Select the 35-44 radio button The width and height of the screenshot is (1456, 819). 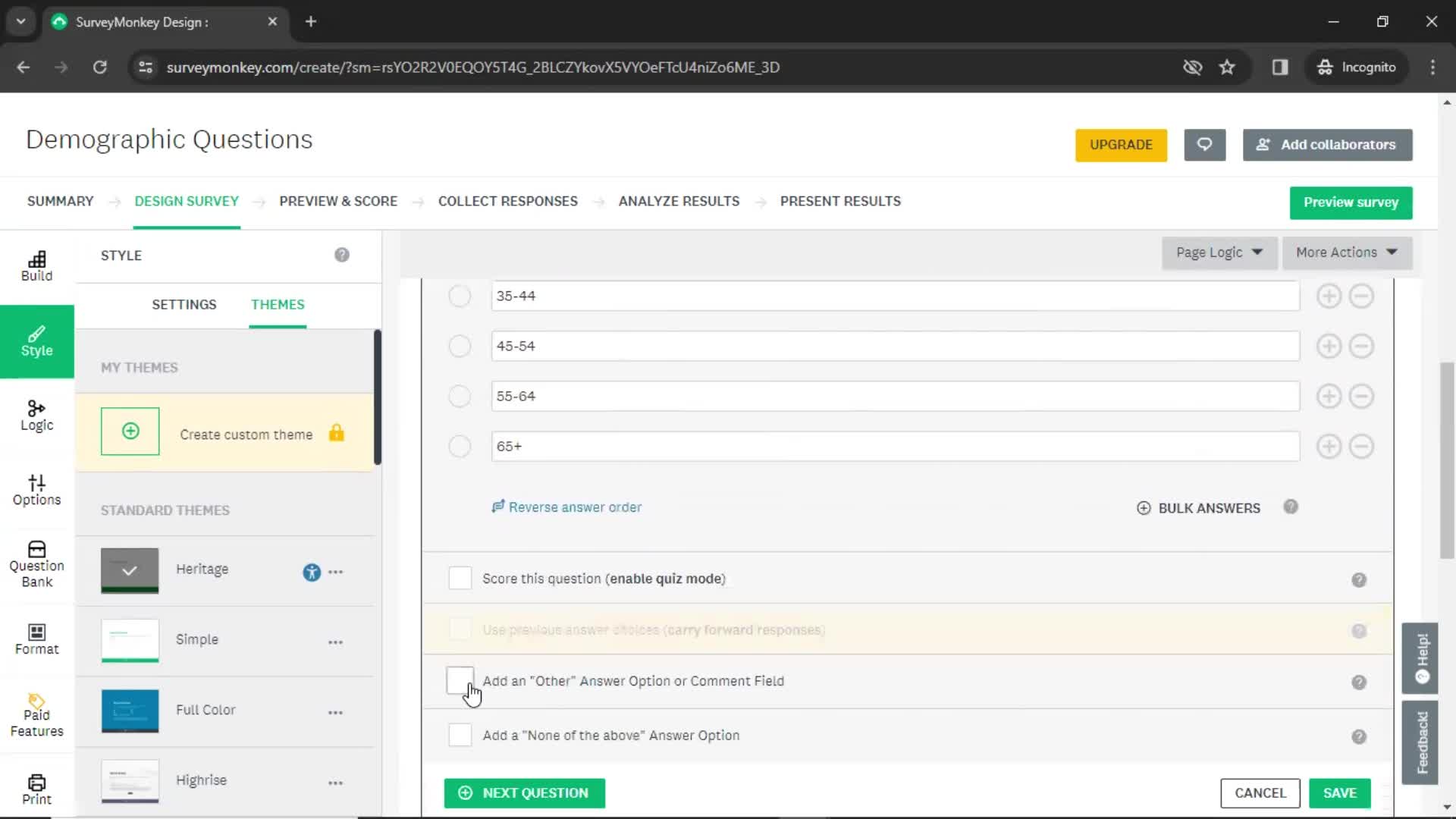tap(460, 296)
